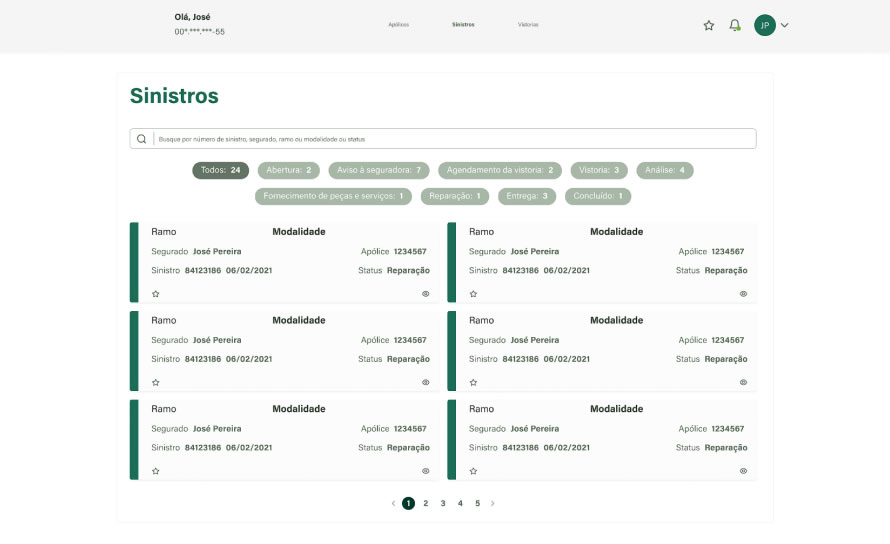
Task: Filter by 'Concluído: 1' chip
Action: [598, 196]
